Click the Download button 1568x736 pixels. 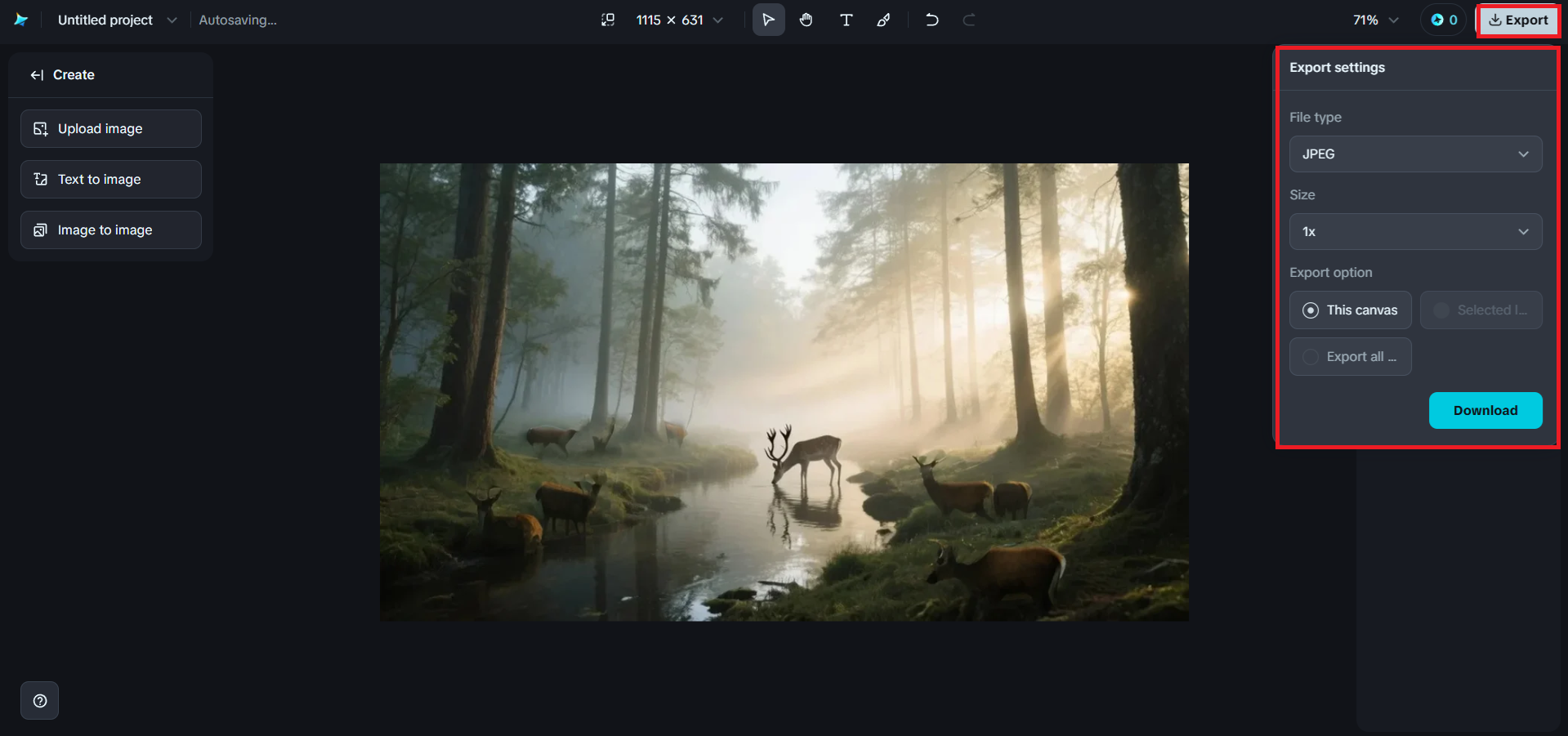1485,410
